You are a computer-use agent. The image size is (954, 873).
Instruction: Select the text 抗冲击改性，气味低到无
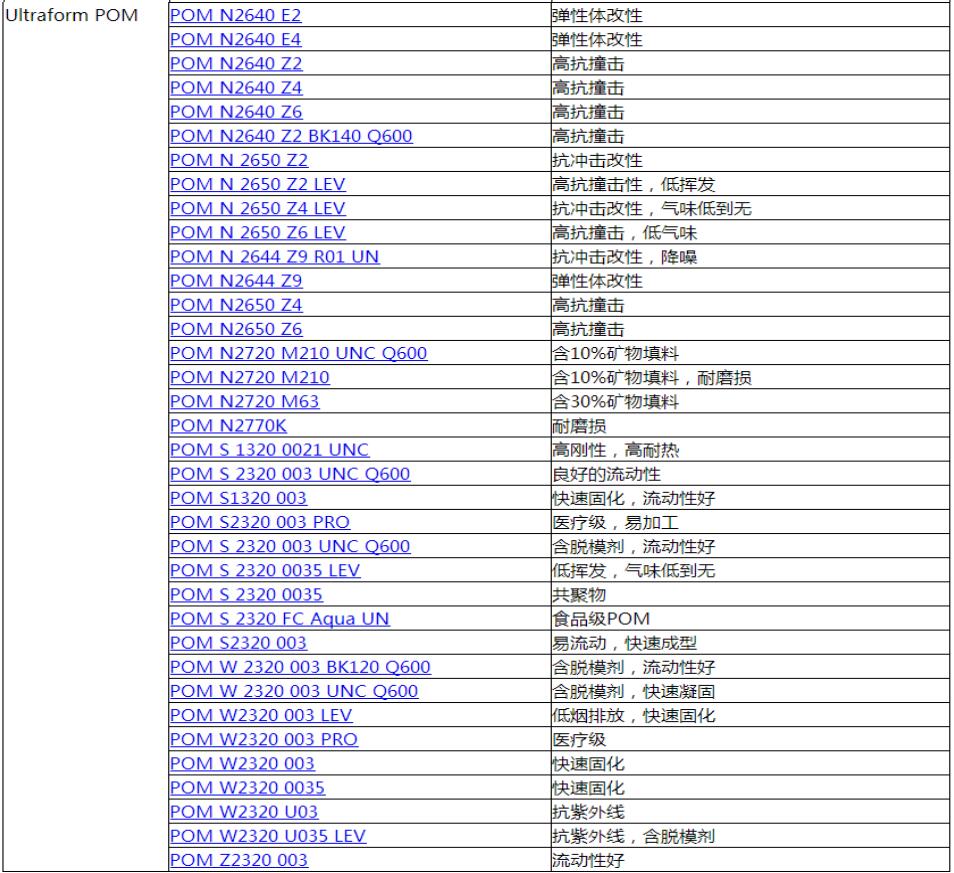pyautogui.click(x=652, y=209)
